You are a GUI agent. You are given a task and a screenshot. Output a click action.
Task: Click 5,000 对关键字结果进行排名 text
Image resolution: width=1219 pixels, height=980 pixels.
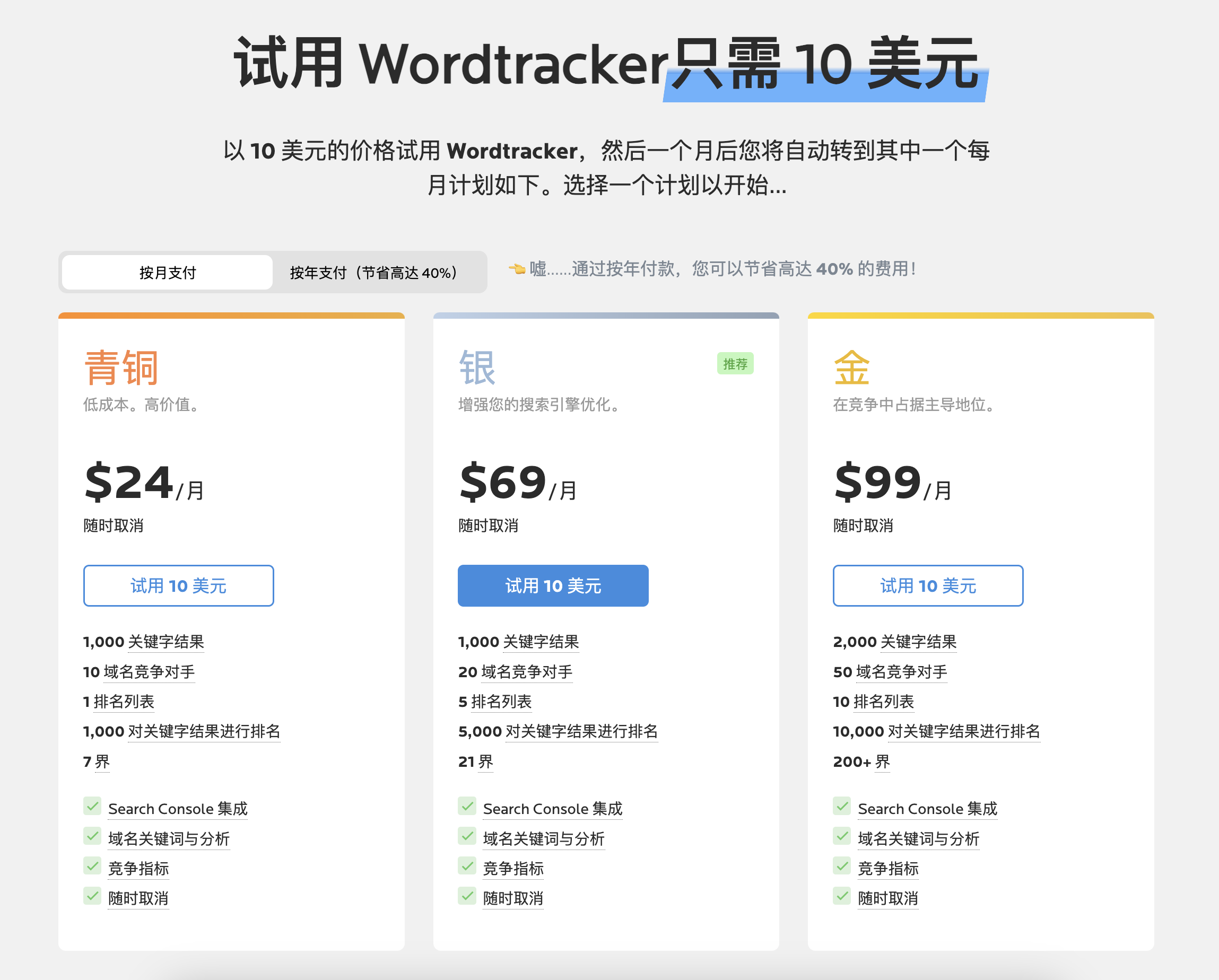558,731
